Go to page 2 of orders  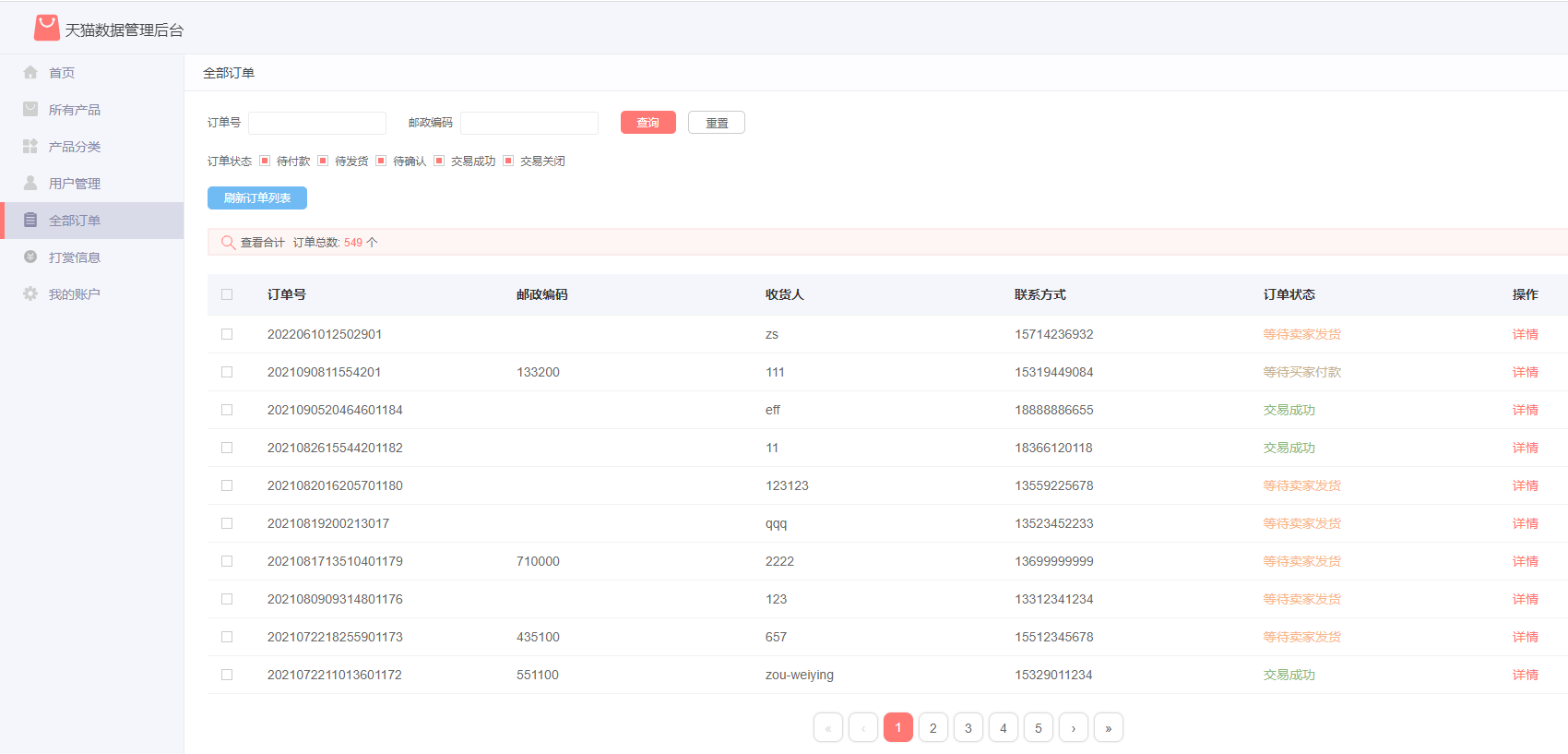(933, 727)
